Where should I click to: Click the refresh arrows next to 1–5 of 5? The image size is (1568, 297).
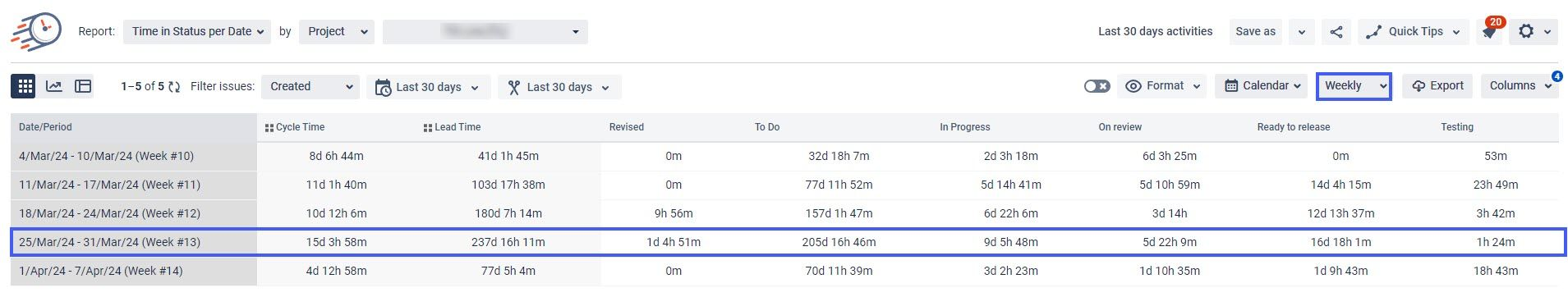[174, 87]
